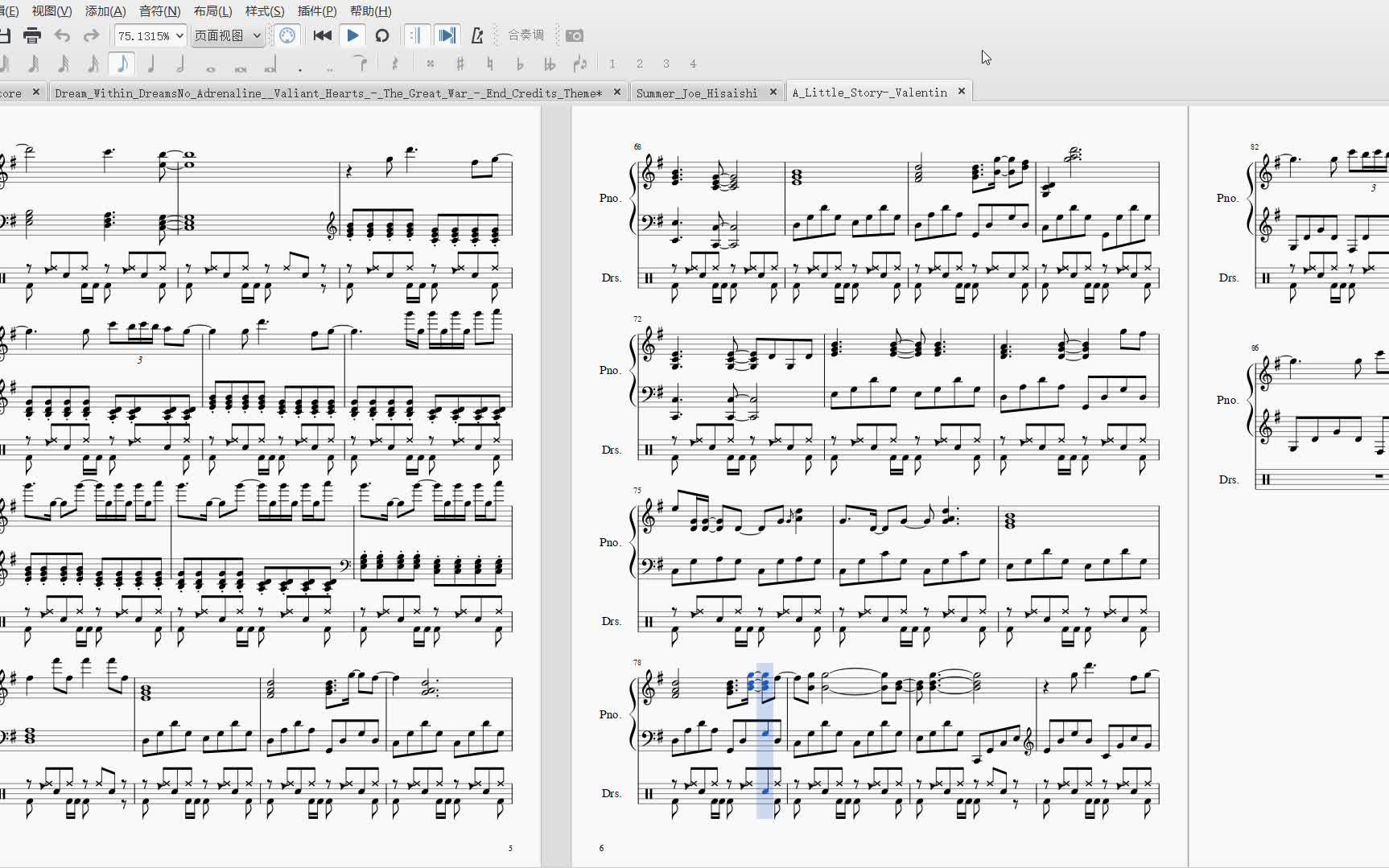
Task: Select the quarter note duration
Action: coord(151,64)
